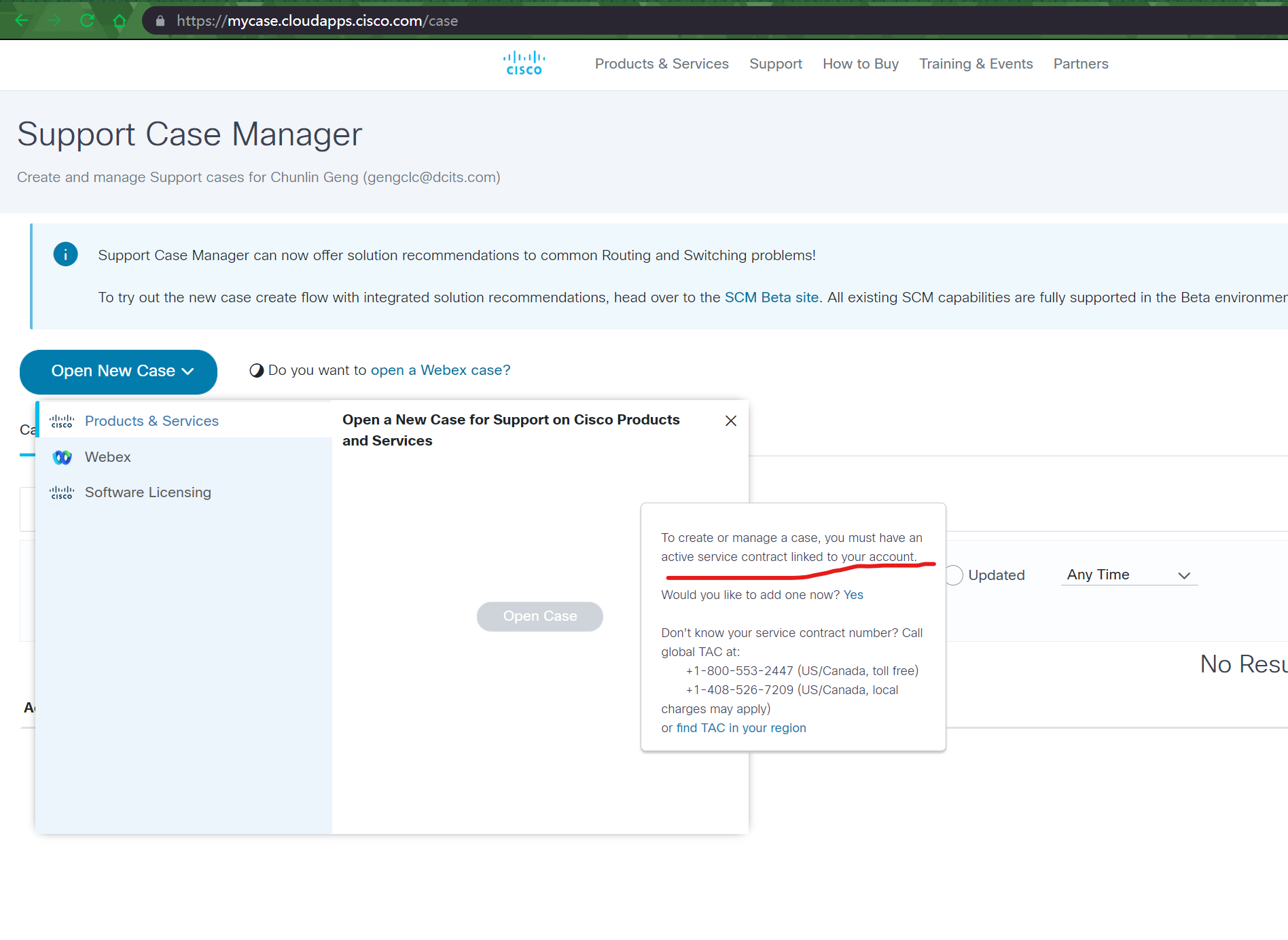Viewport: 1288px width, 940px height.
Task: Click the browser reload icon
Action: [87, 20]
